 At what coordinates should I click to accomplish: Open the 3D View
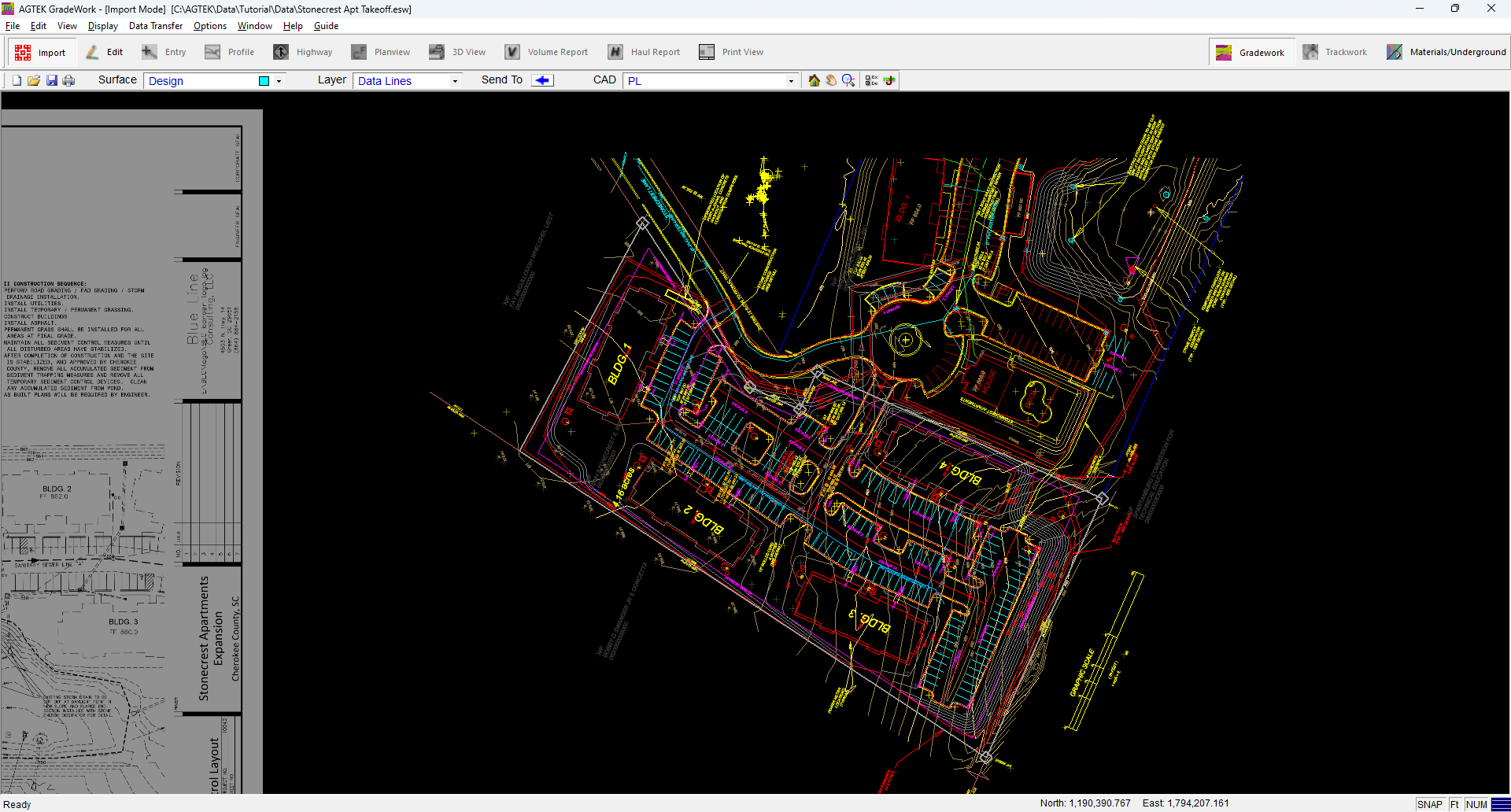point(457,51)
